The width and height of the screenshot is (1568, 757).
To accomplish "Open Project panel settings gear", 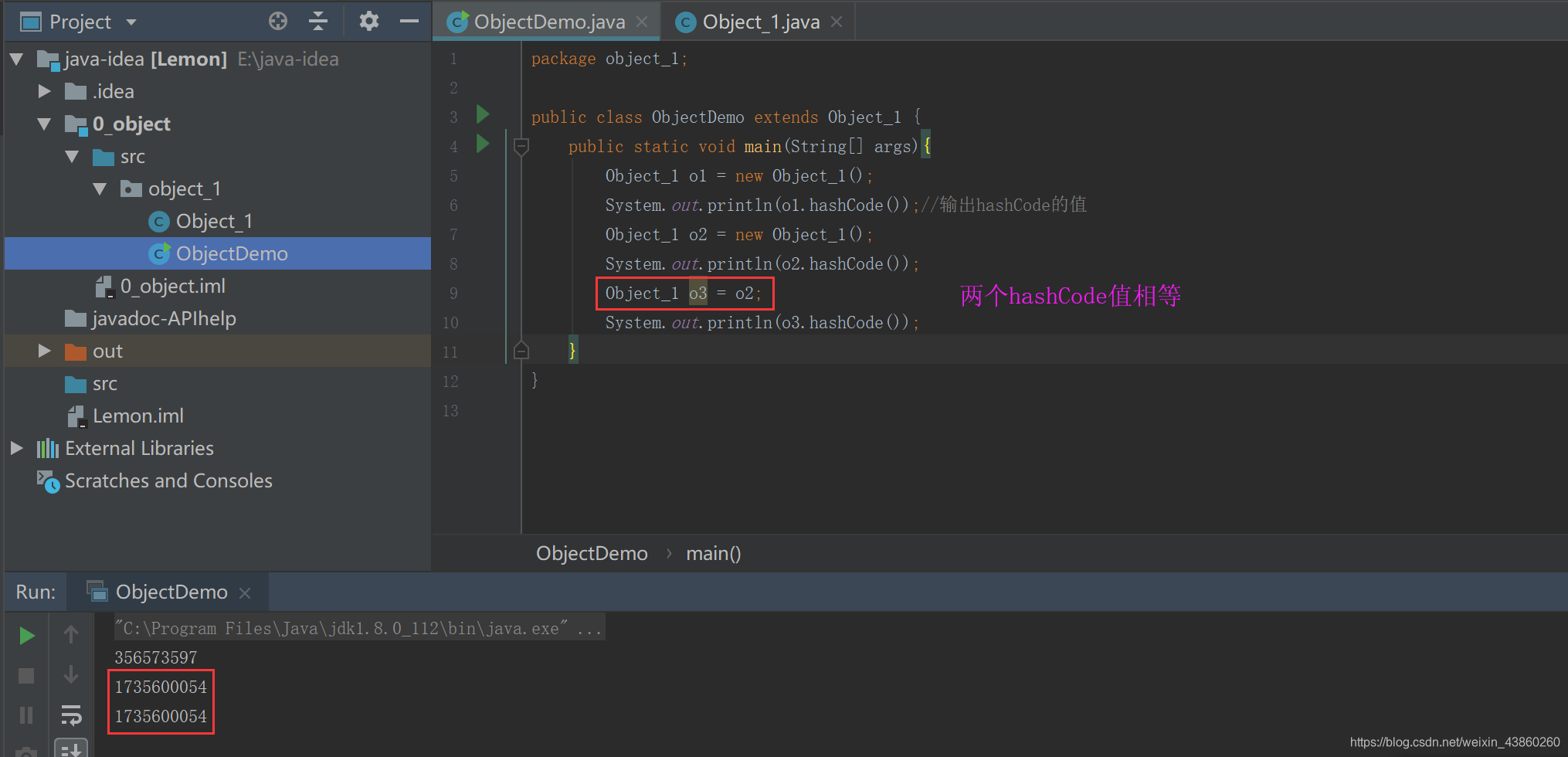I will tap(369, 22).
